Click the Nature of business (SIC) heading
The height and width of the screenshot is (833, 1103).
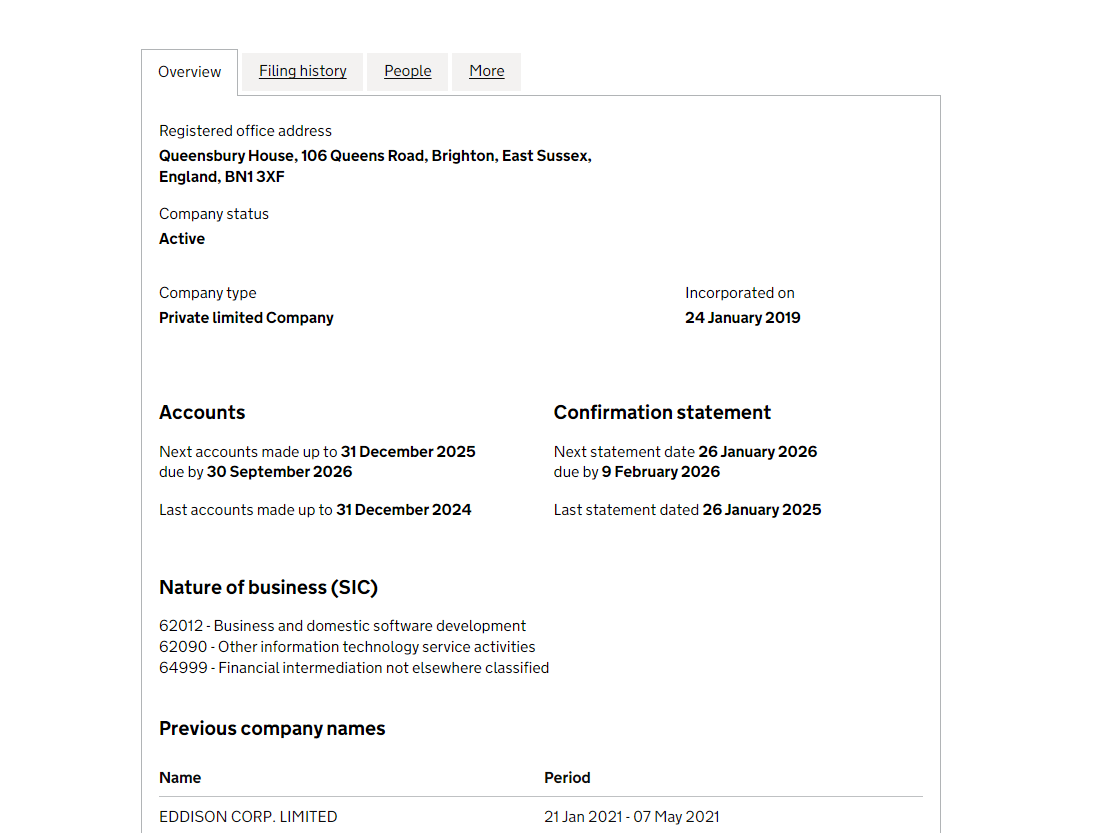click(268, 588)
